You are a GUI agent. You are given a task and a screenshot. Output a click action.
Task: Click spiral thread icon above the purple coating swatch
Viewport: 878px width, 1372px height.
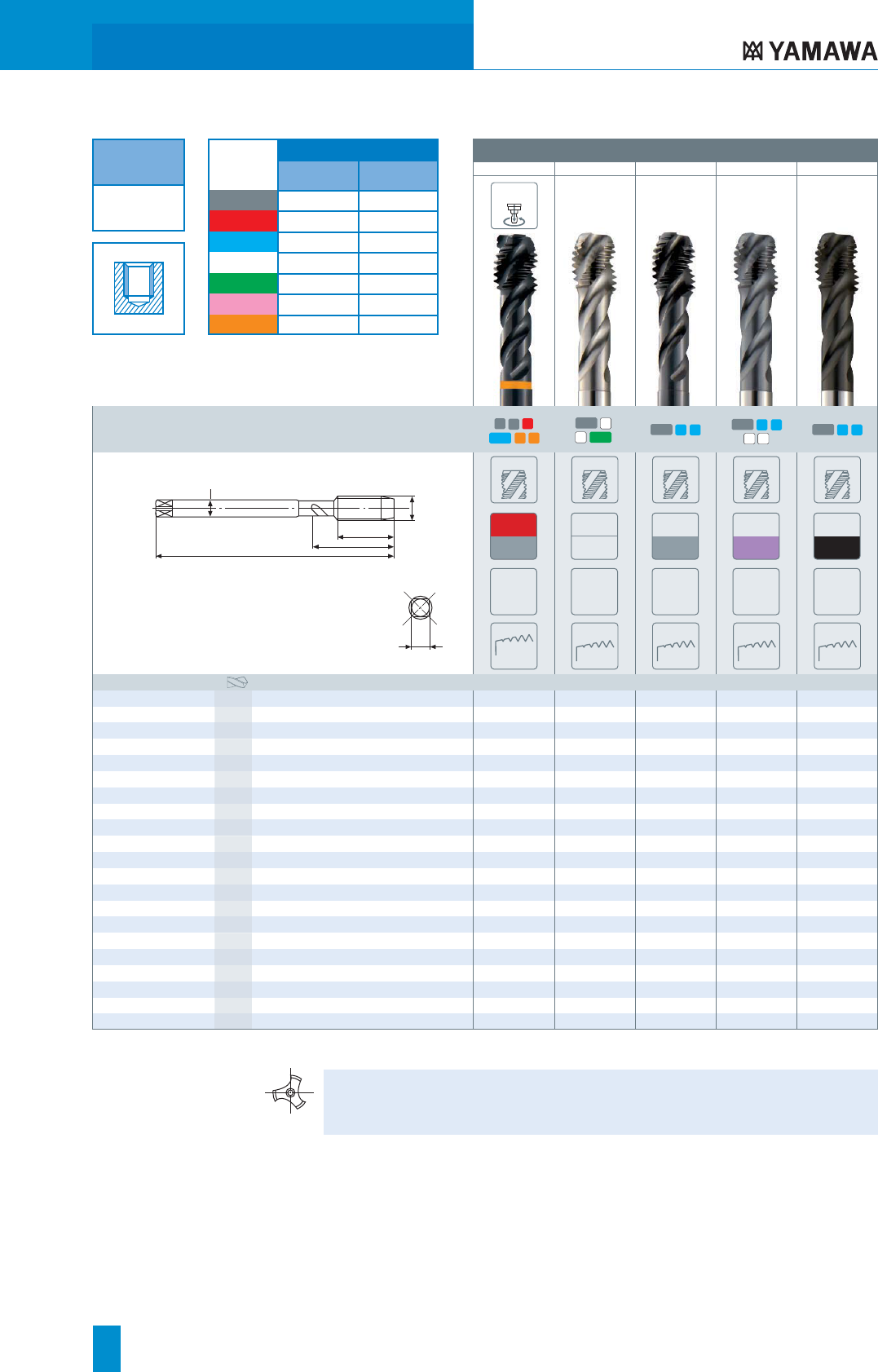[756, 480]
